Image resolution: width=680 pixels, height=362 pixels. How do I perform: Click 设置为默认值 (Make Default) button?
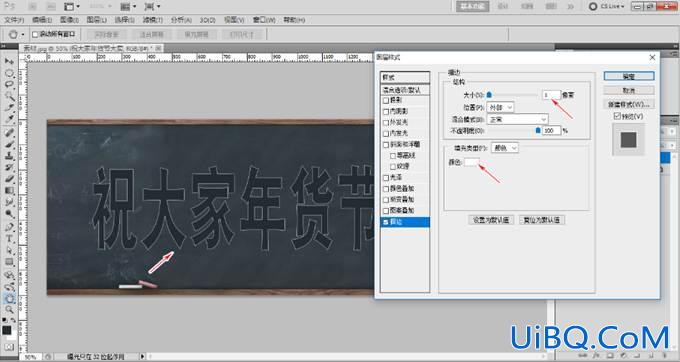pyautogui.click(x=491, y=220)
